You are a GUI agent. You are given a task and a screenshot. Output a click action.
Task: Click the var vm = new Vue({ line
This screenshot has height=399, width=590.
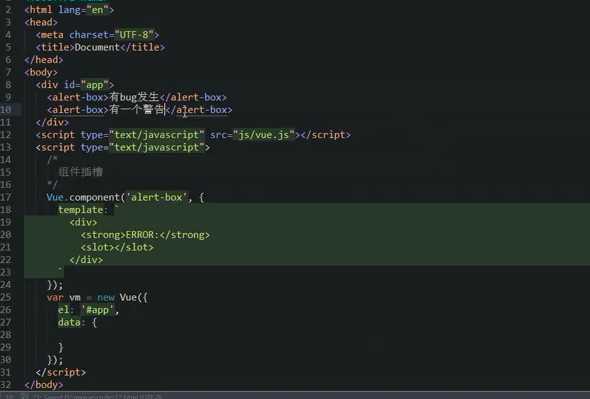pyautogui.click(x=97, y=297)
